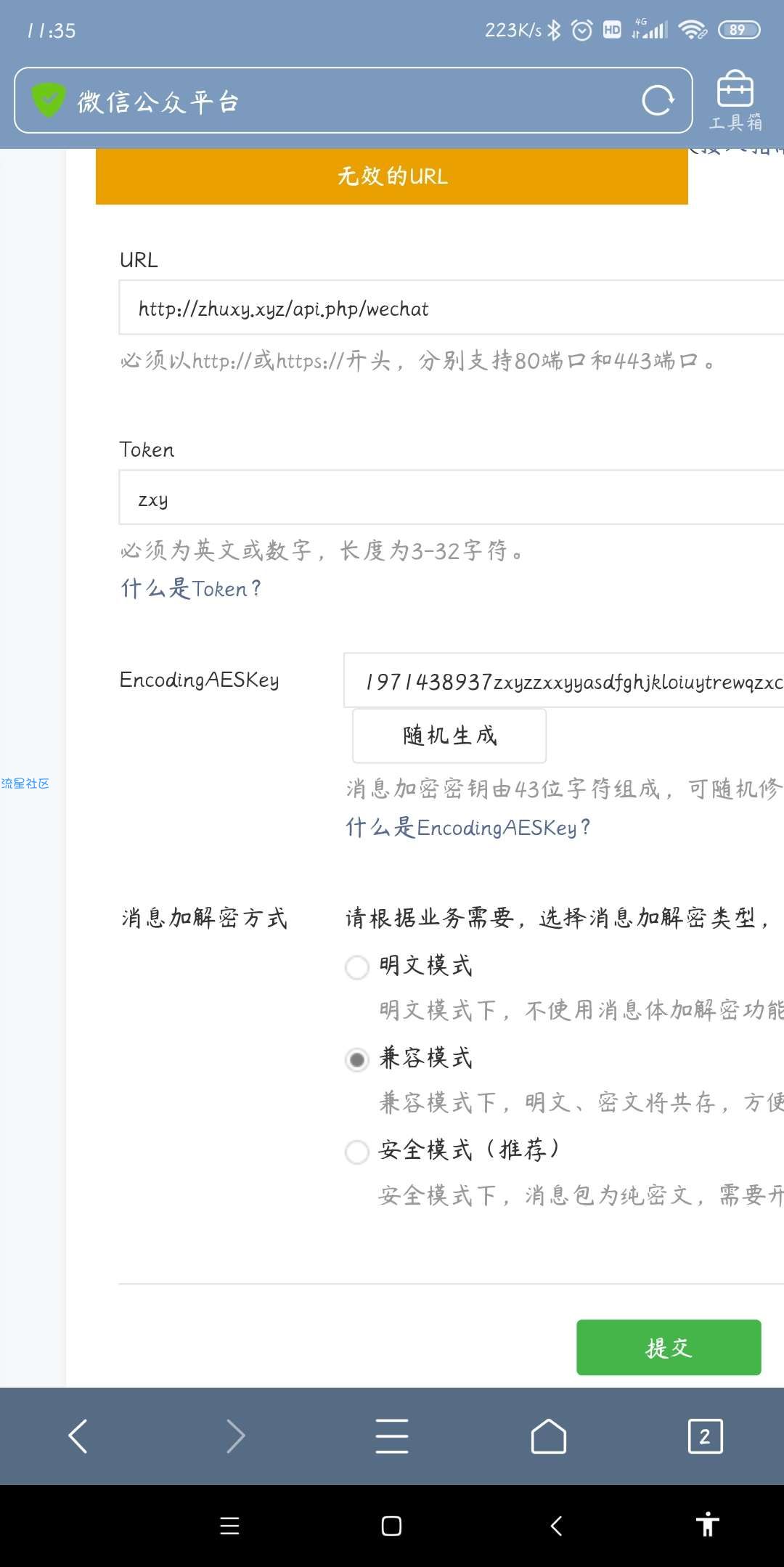Go forward with the browser forward arrow

(235, 1436)
